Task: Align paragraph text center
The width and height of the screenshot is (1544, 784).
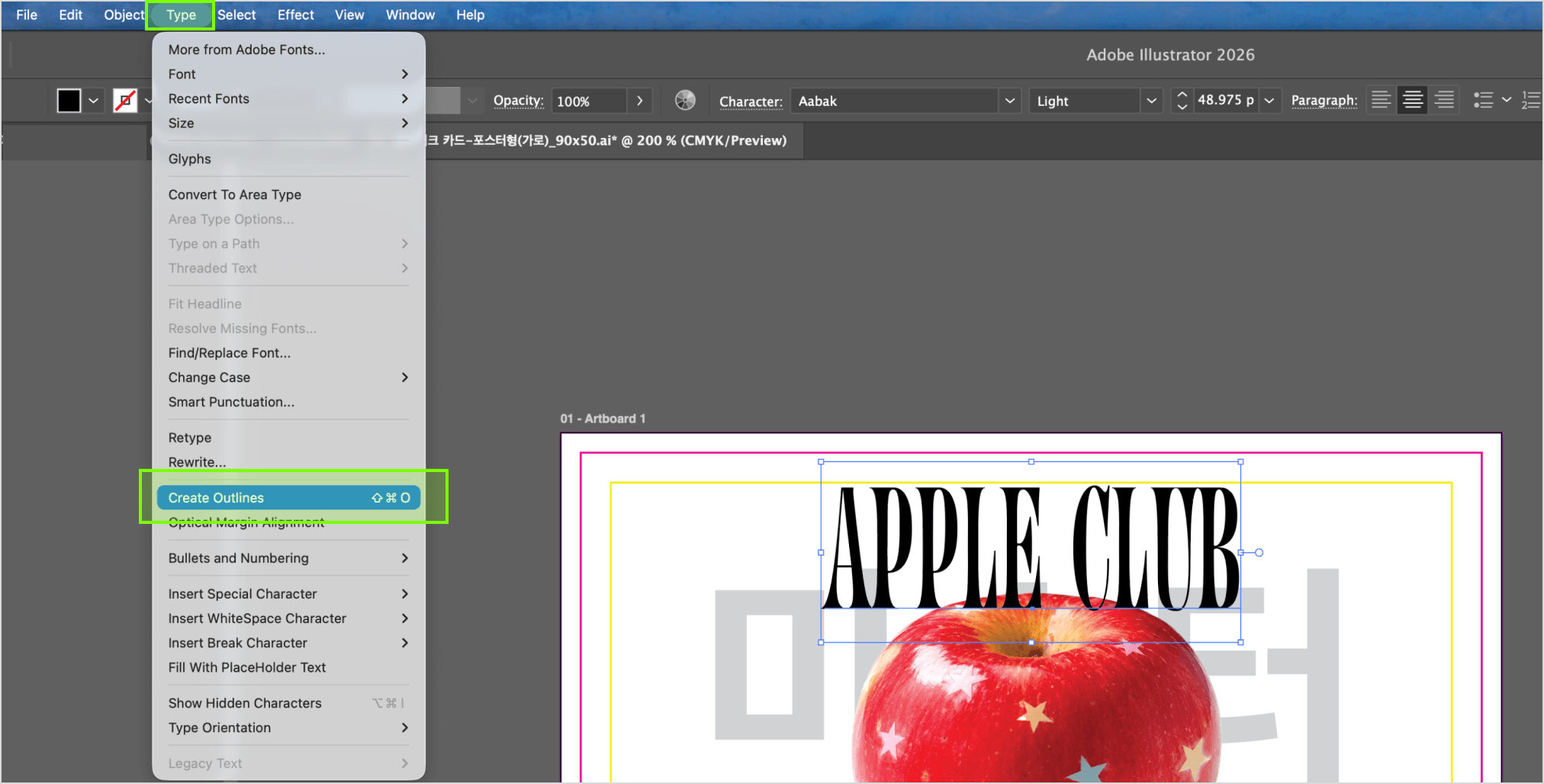Action: (x=1413, y=100)
